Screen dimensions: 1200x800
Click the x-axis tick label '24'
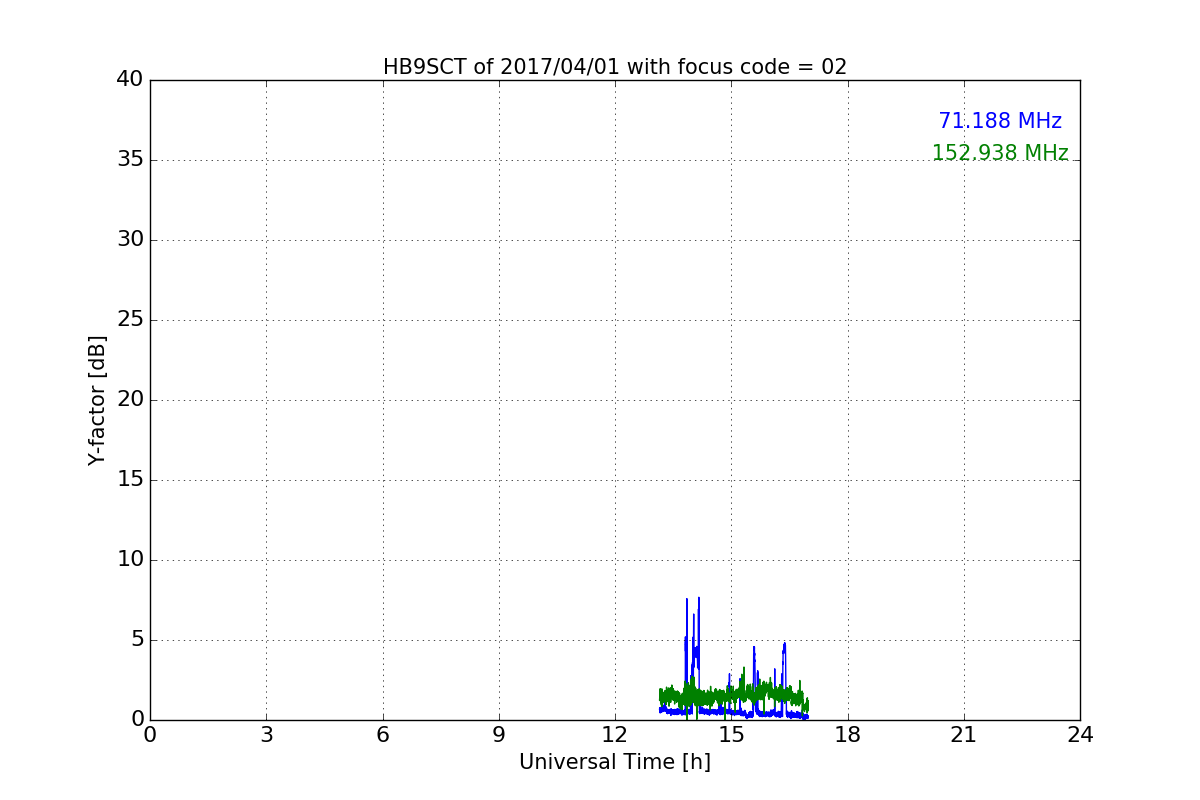click(1080, 735)
